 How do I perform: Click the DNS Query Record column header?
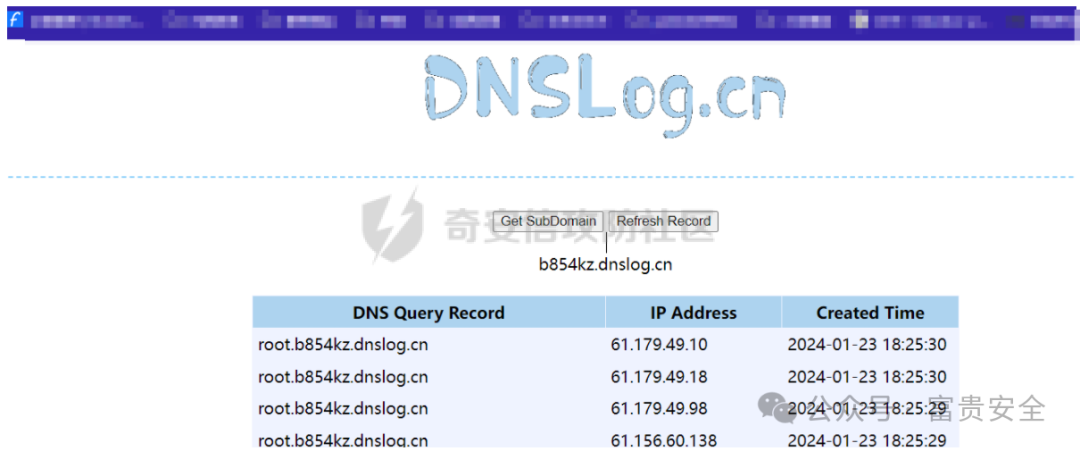[x=428, y=313]
